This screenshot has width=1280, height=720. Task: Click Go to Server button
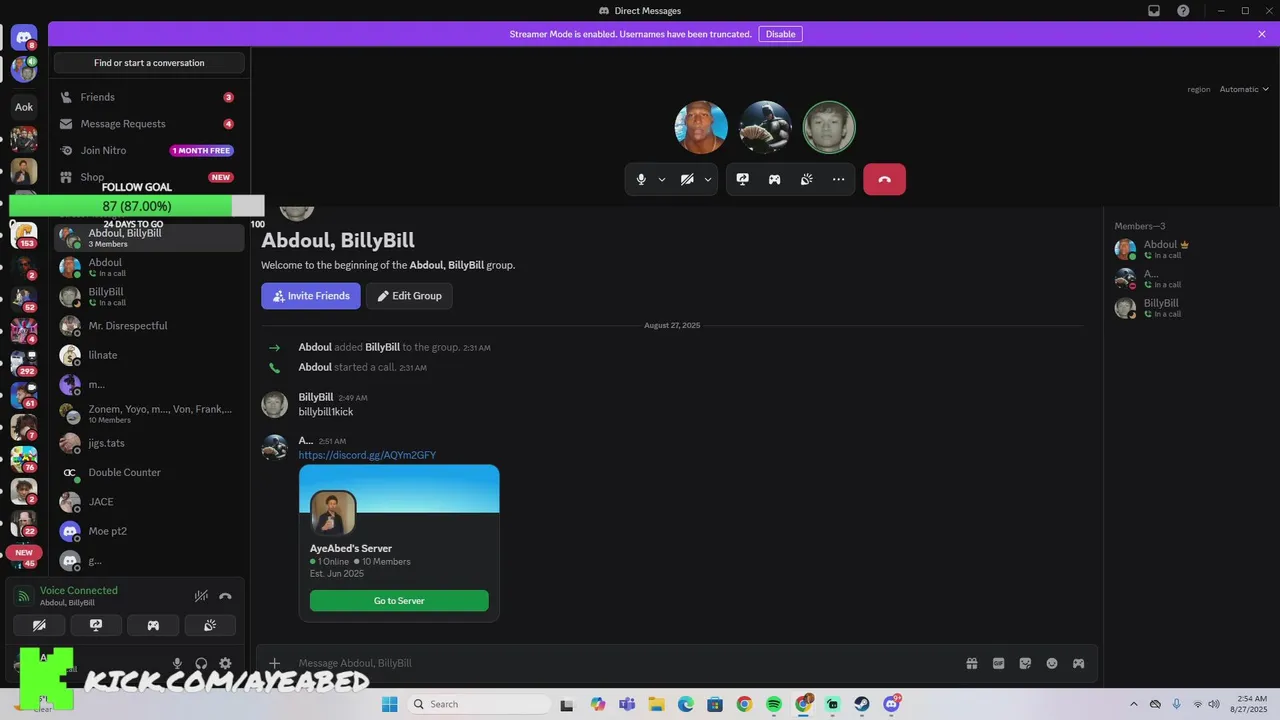tap(399, 600)
